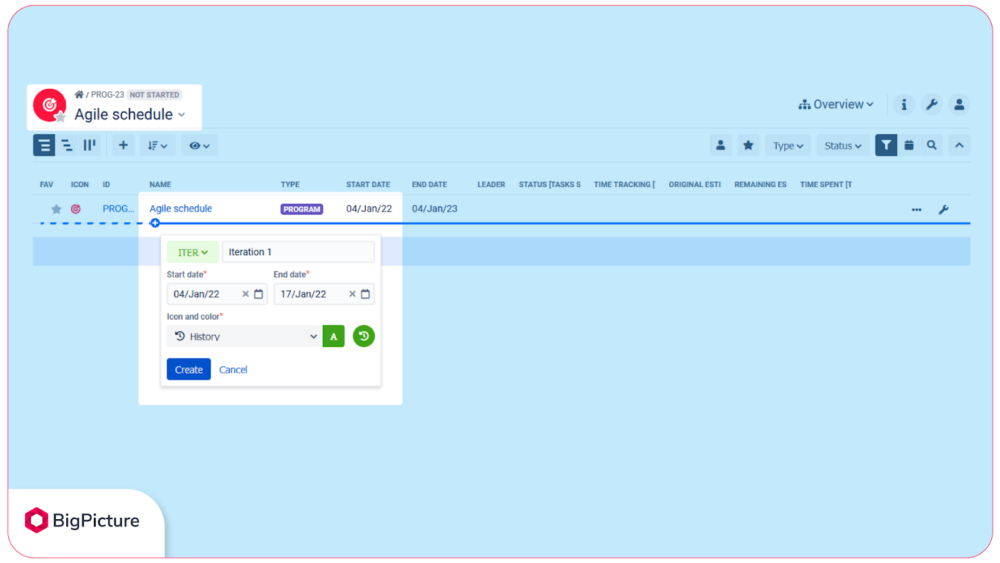Toggle the favorites star filter in toolbar

click(x=748, y=145)
